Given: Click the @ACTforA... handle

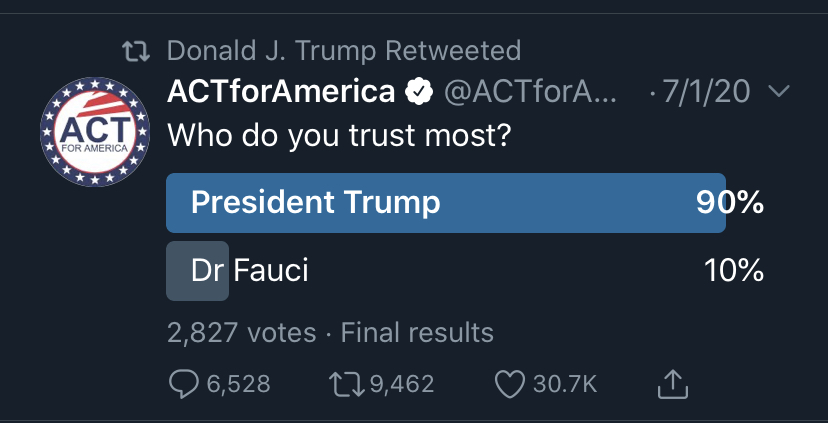Looking at the screenshot, I should tap(530, 92).
